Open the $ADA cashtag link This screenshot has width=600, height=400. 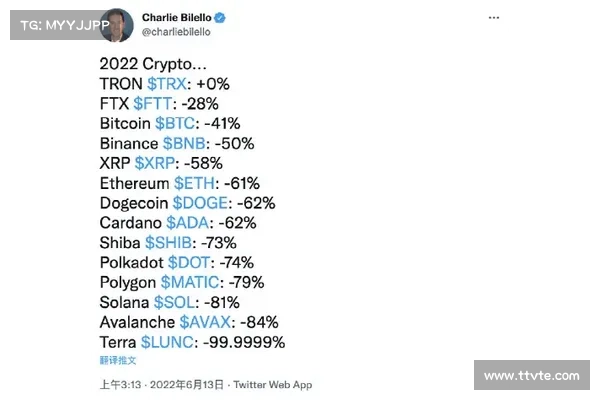click(188, 223)
